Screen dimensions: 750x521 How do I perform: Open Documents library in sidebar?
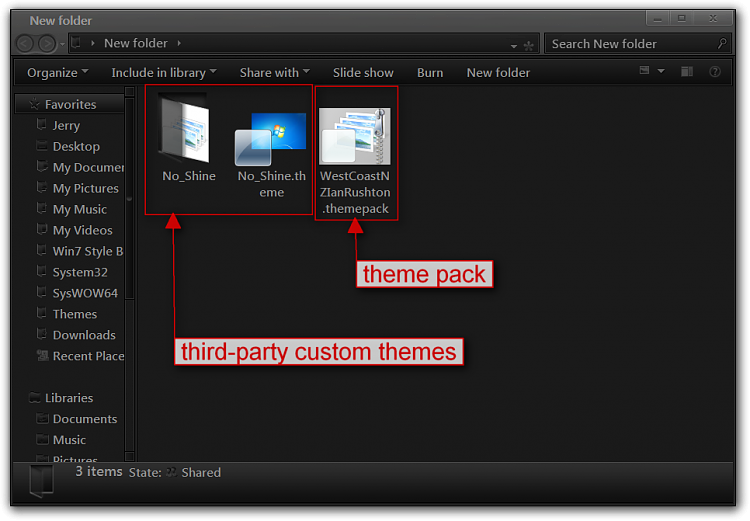click(85, 419)
